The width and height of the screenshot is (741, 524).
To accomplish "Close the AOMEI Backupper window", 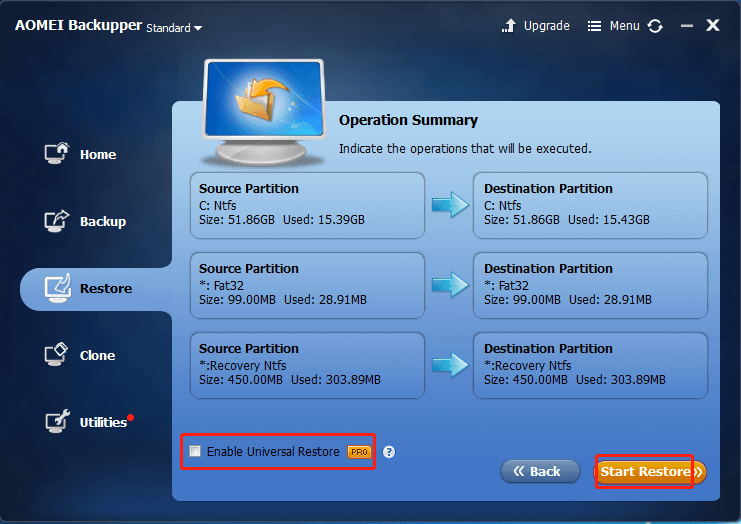I will 713,26.
